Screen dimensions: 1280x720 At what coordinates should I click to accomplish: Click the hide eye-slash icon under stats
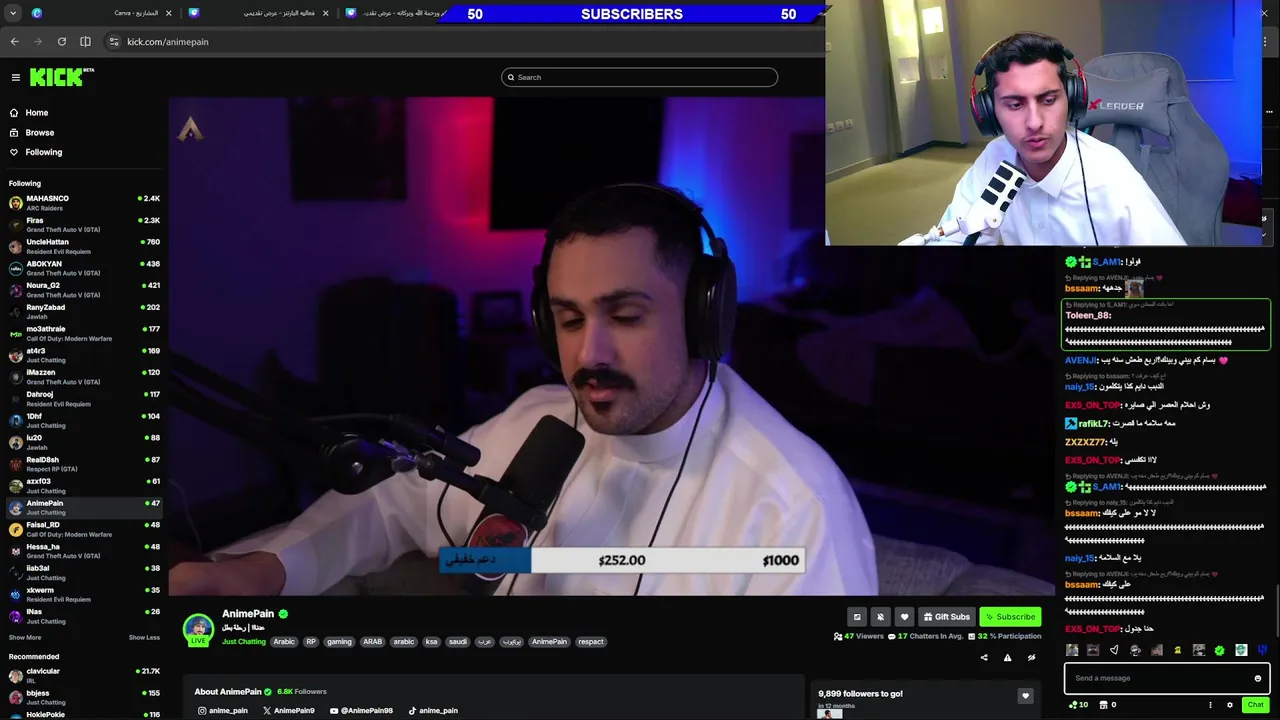(1031, 657)
